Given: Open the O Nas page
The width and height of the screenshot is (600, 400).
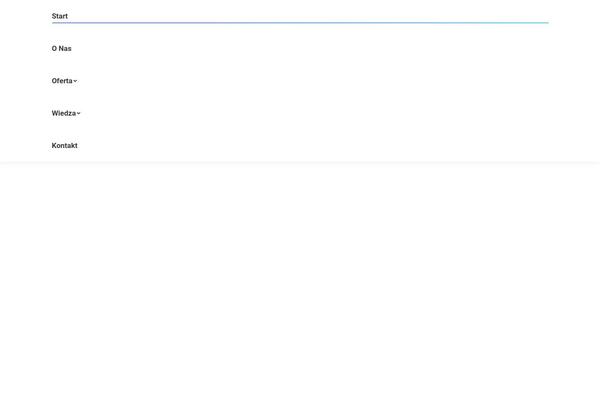Looking at the screenshot, I should pos(62,48).
